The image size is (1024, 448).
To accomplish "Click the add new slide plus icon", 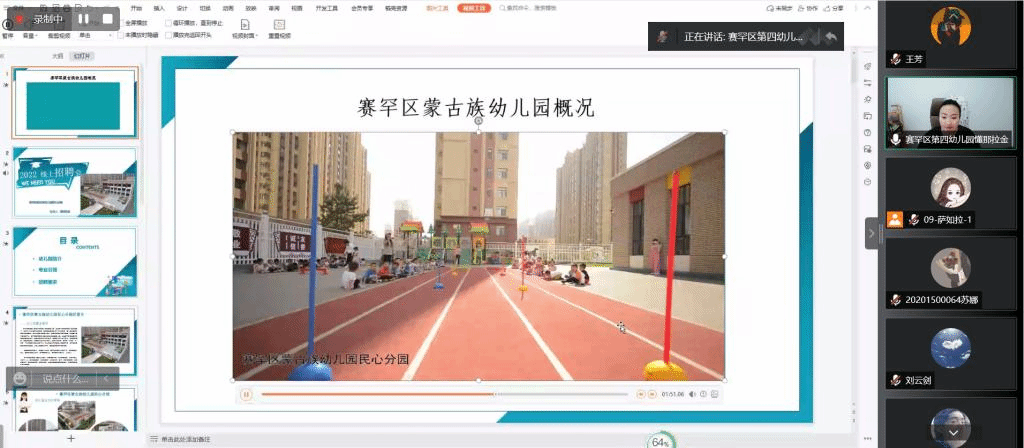I will pyautogui.click(x=70, y=438).
